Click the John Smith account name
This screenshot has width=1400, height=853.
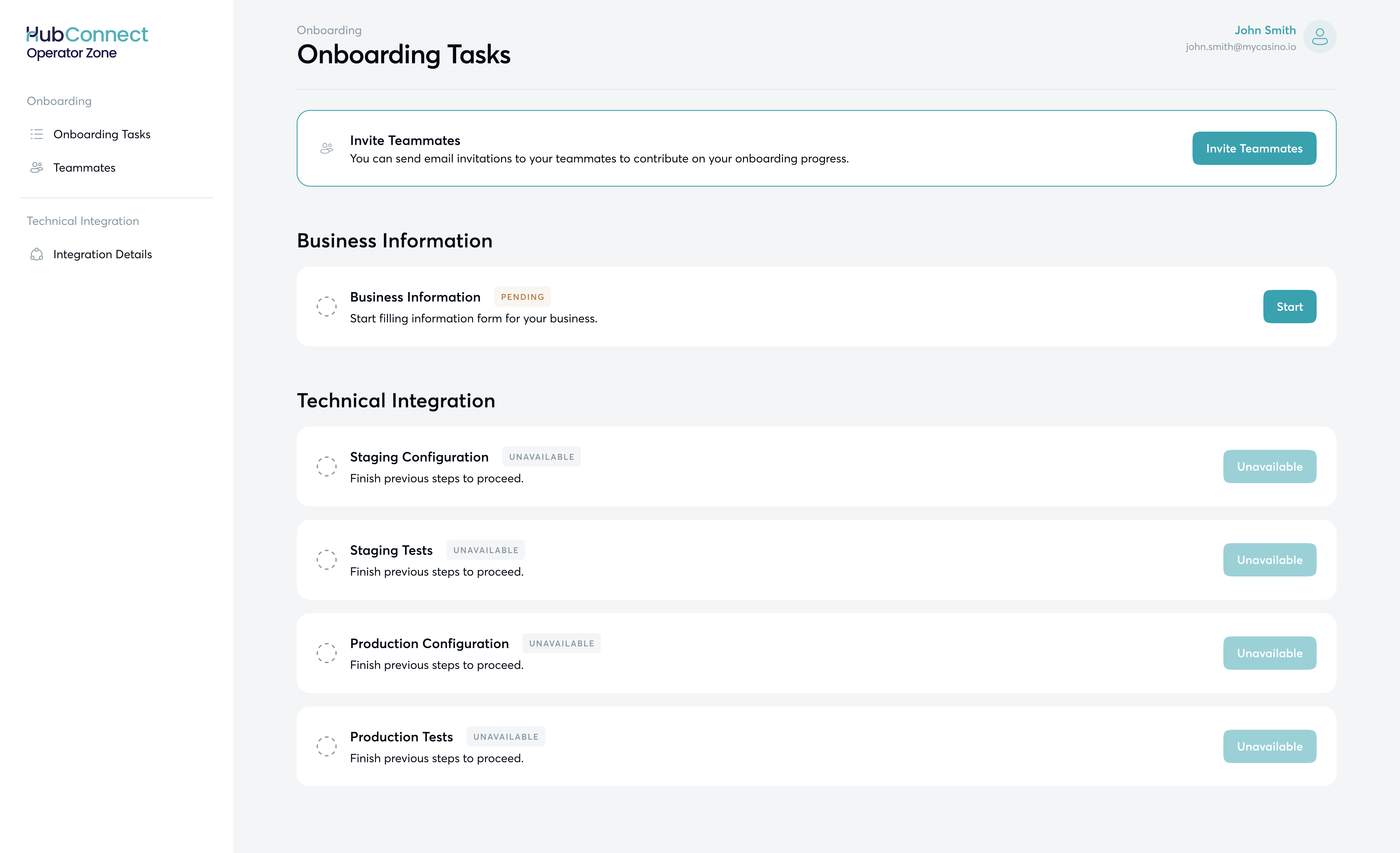pos(1265,30)
